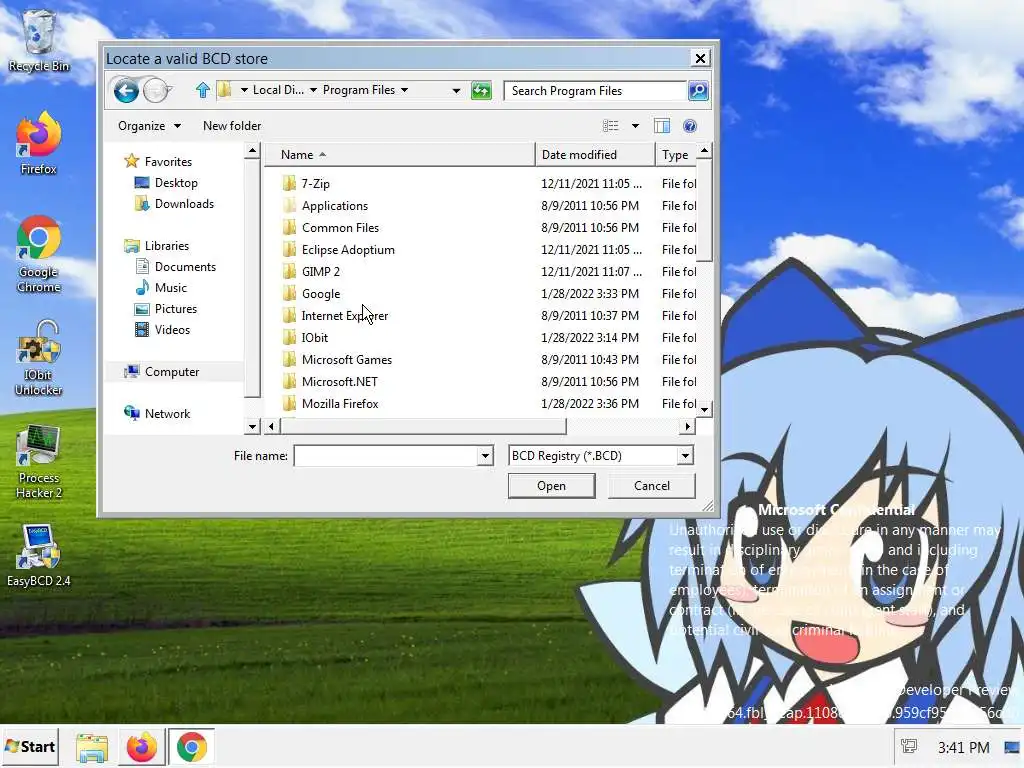This screenshot has width=1024, height=768.
Task: Sort files by Name column
Action: coord(399,155)
